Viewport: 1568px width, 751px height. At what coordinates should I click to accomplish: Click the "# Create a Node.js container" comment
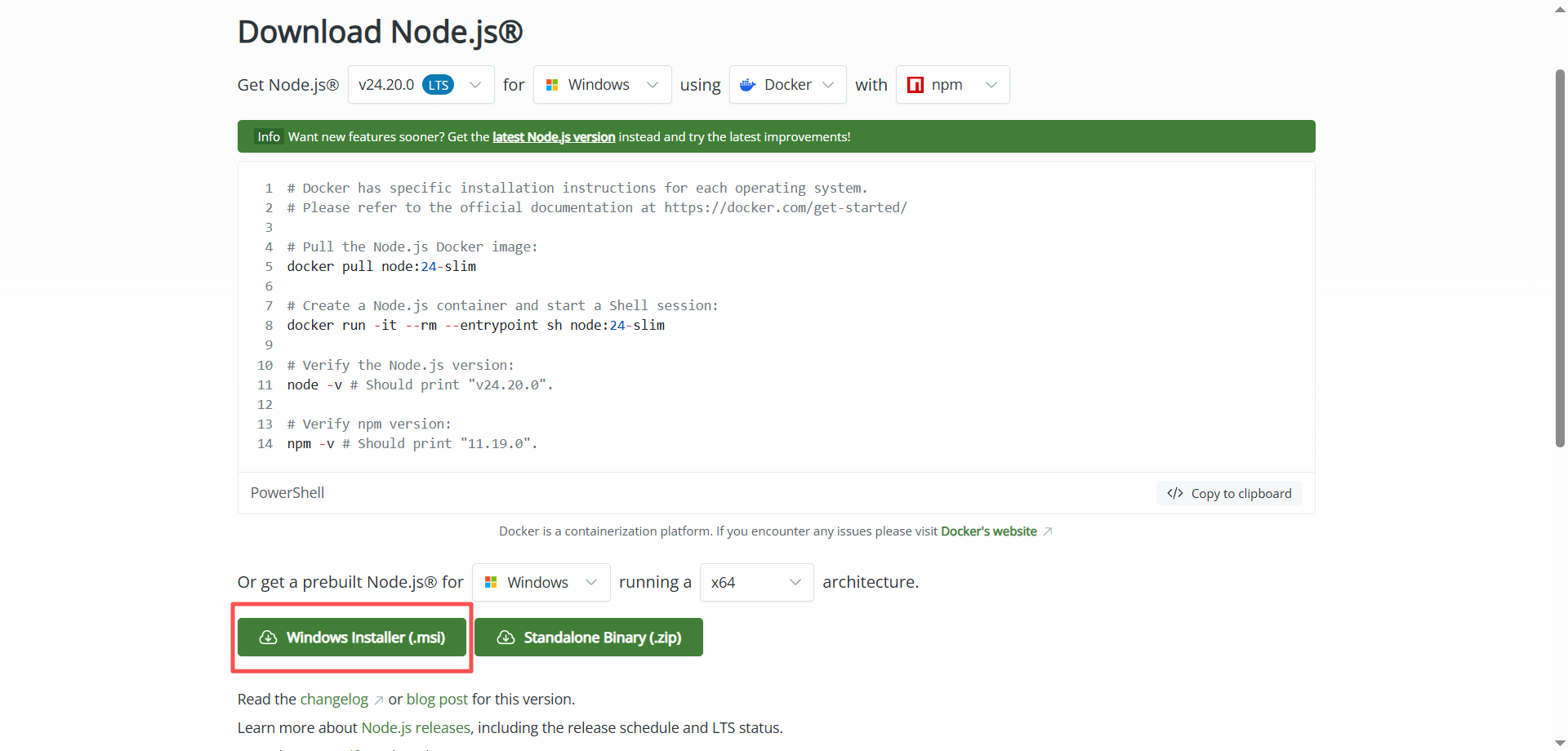click(502, 306)
